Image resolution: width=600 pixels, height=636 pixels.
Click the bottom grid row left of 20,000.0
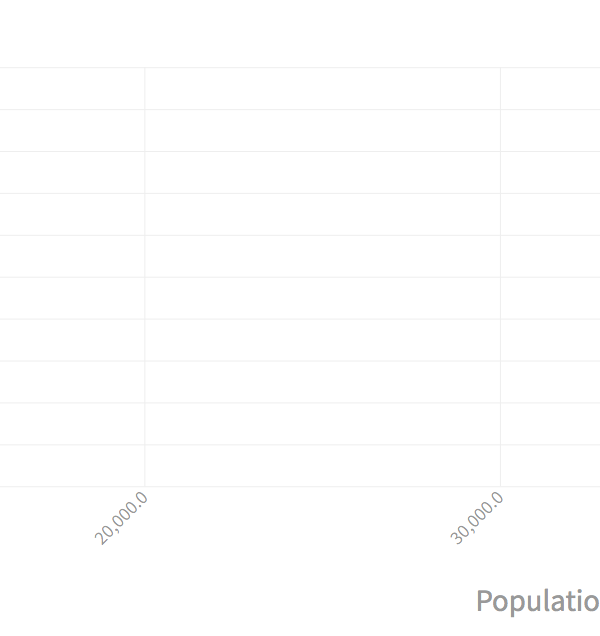pos(72,466)
